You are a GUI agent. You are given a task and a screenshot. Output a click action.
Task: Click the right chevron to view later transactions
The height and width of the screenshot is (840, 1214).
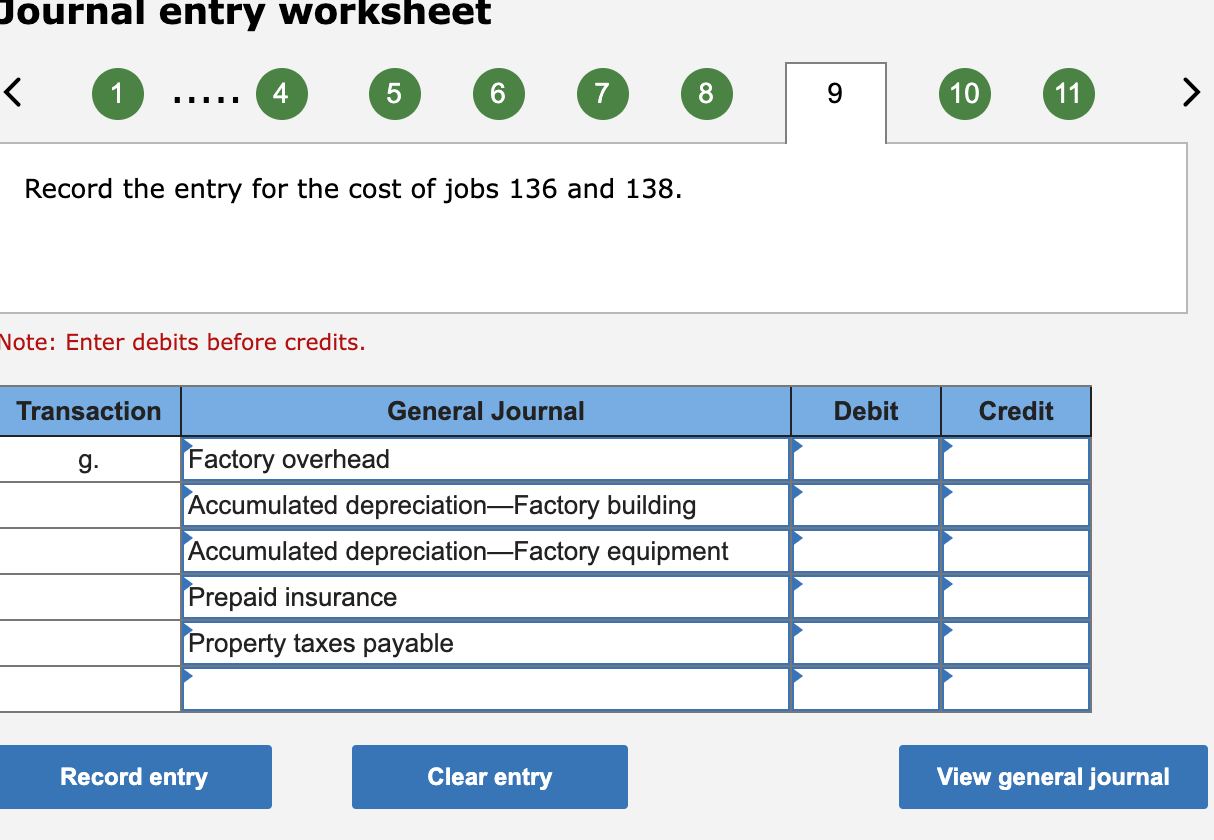click(1192, 92)
